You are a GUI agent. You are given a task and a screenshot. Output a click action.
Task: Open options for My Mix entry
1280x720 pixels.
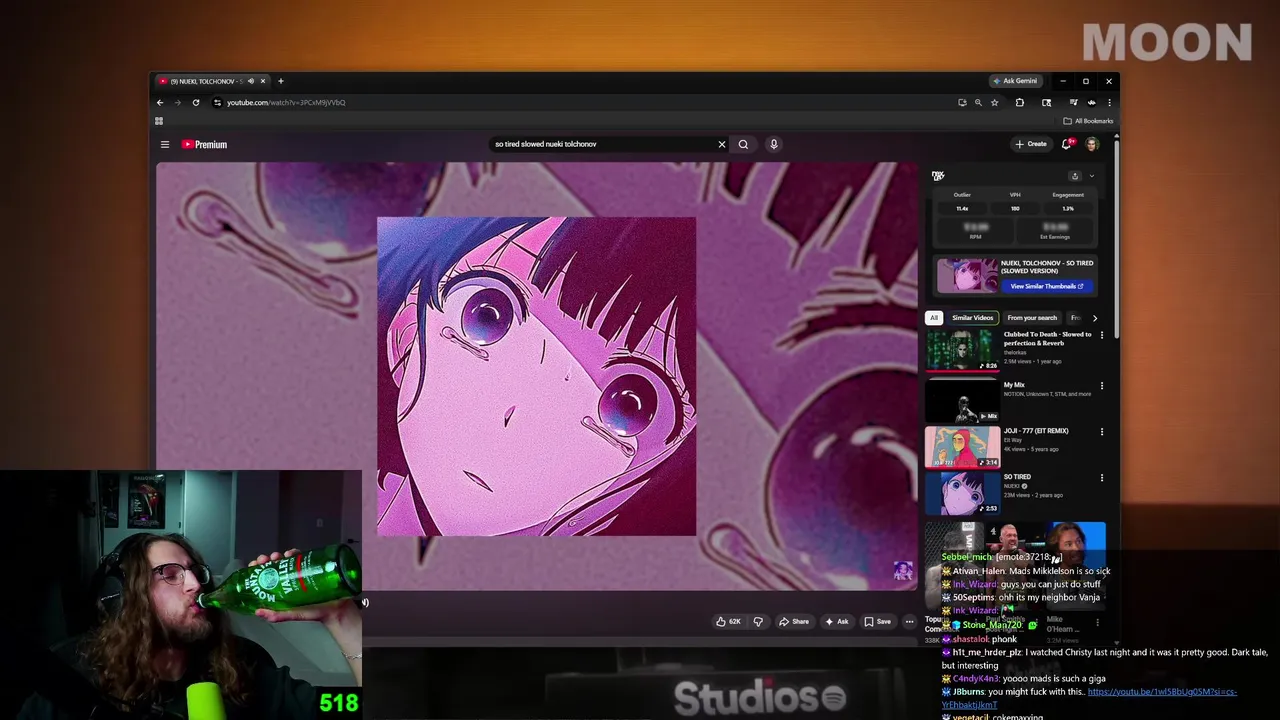click(1102, 385)
